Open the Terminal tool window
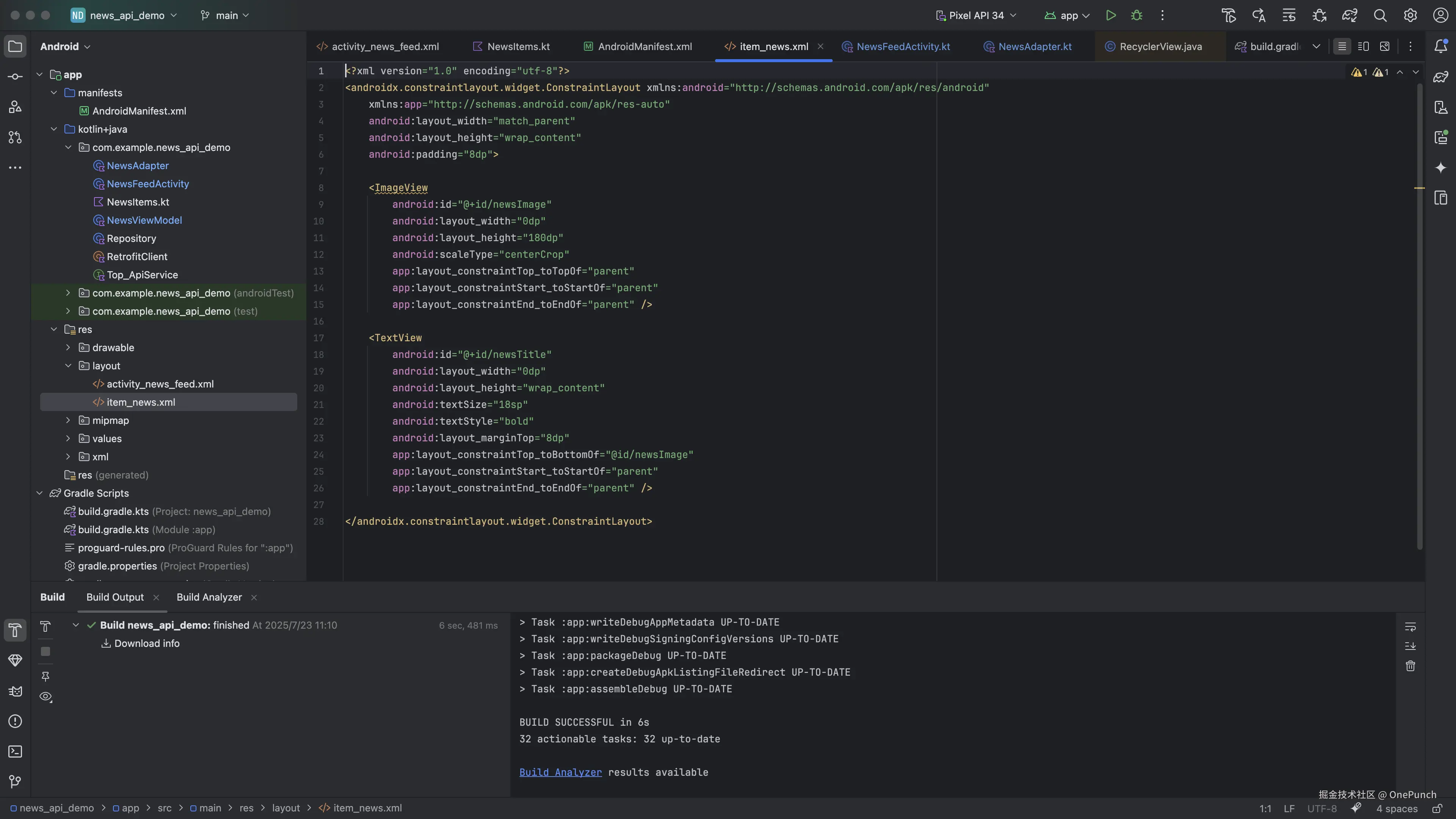The width and height of the screenshot is (1456, 819). pyautogui.click(x=15, y=751)
